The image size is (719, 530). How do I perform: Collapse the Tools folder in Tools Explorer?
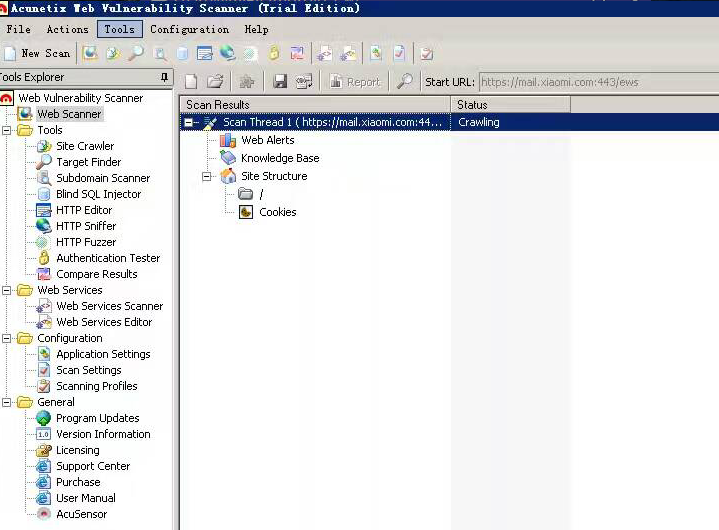[x=7, y=130]
